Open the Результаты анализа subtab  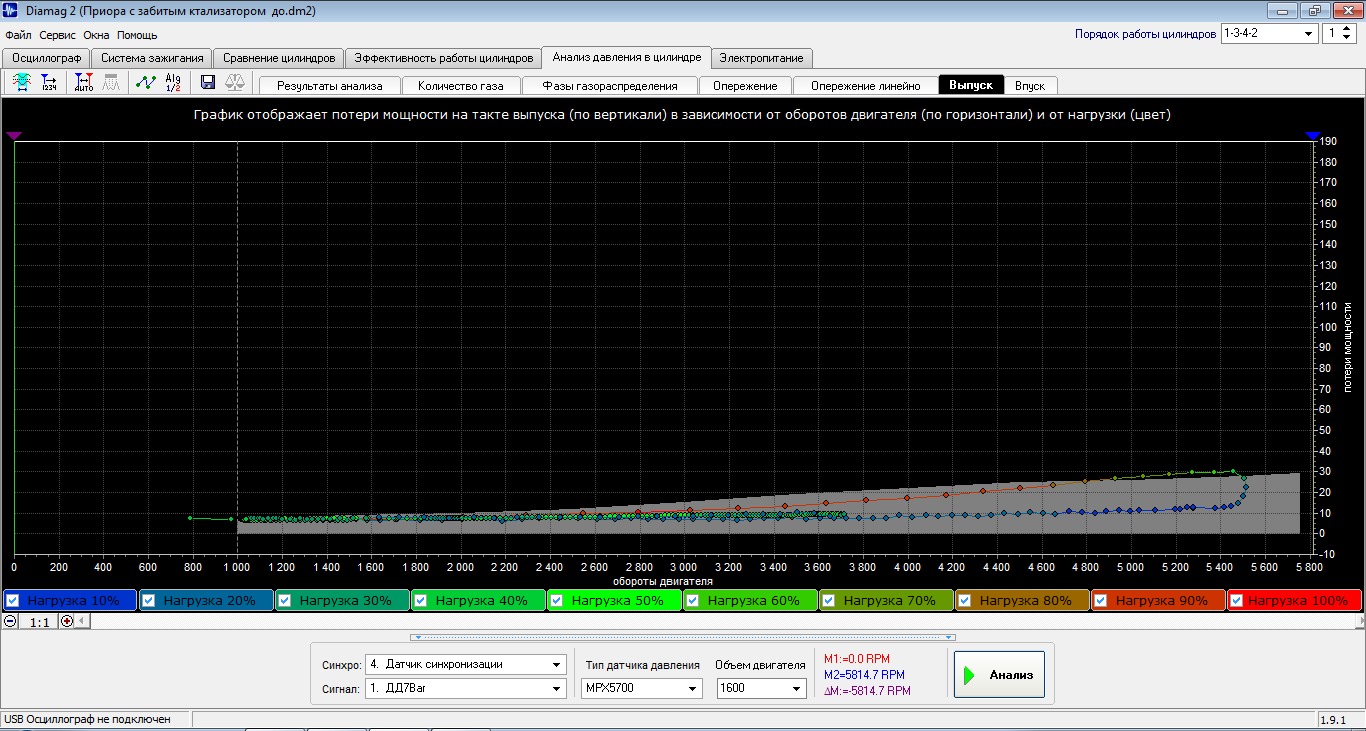330,86
